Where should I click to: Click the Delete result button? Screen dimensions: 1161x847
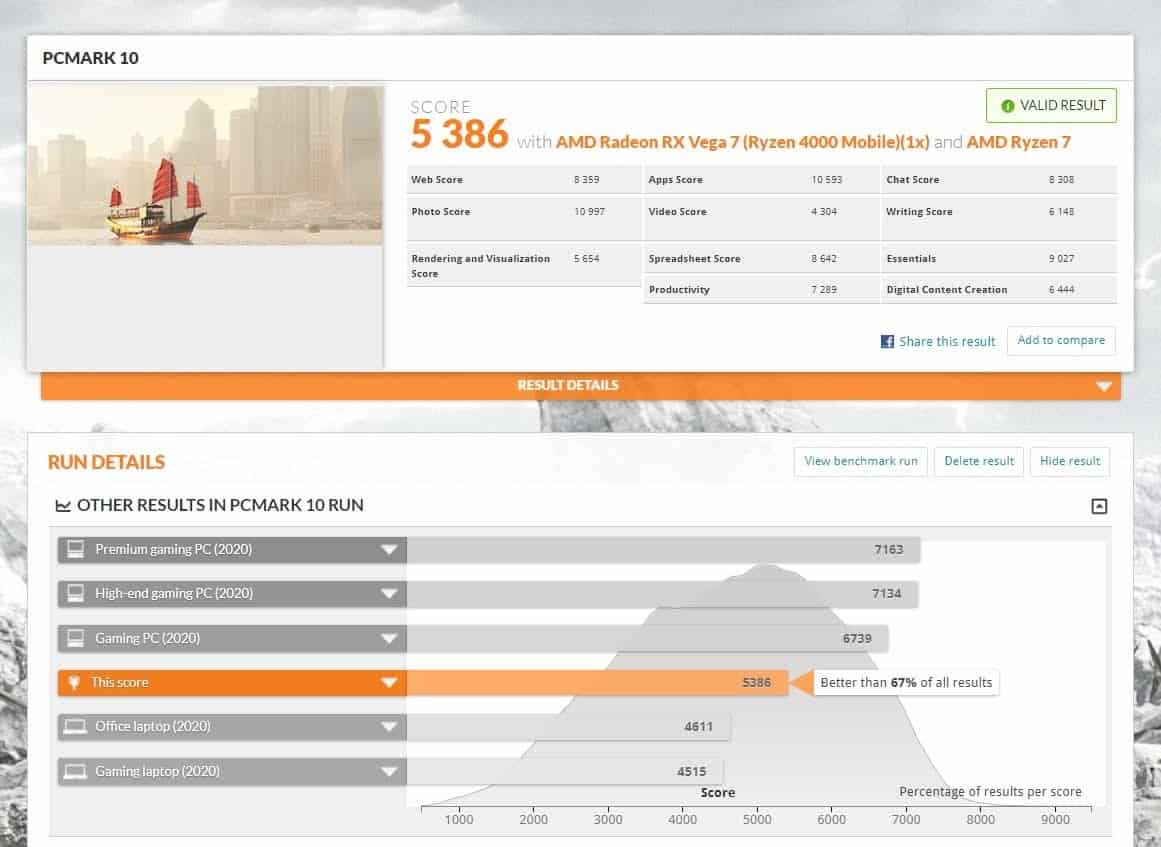pyautogui.click(x=979, y=461)
